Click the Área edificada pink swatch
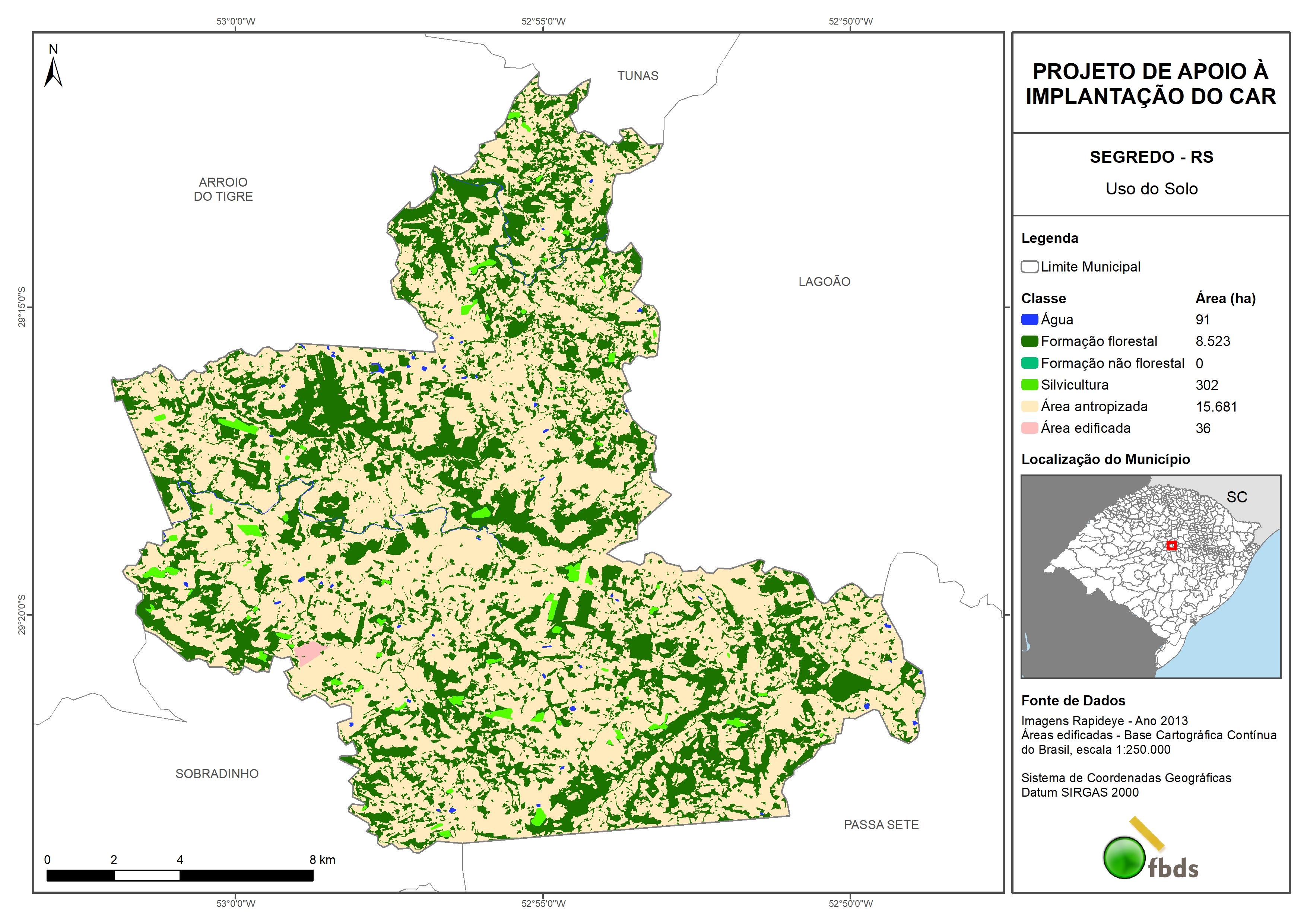 tap(1029, 428)
